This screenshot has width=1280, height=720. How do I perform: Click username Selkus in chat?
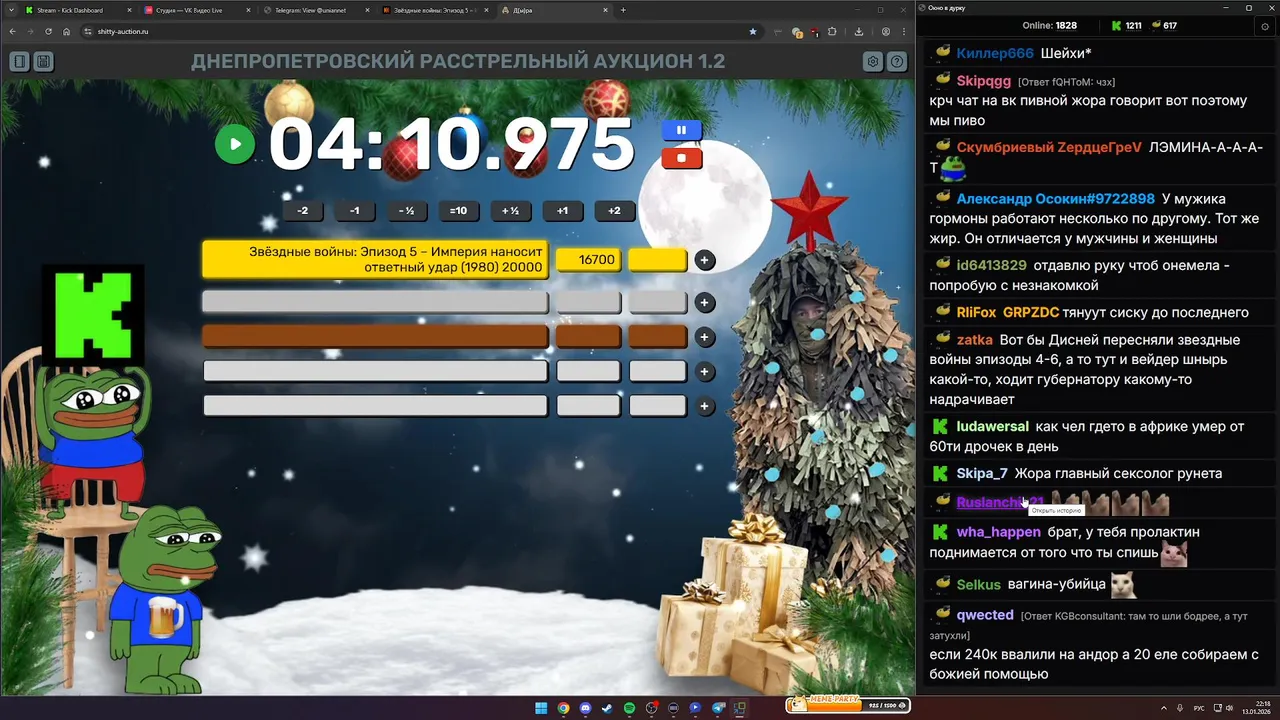[x=979, y=584]
